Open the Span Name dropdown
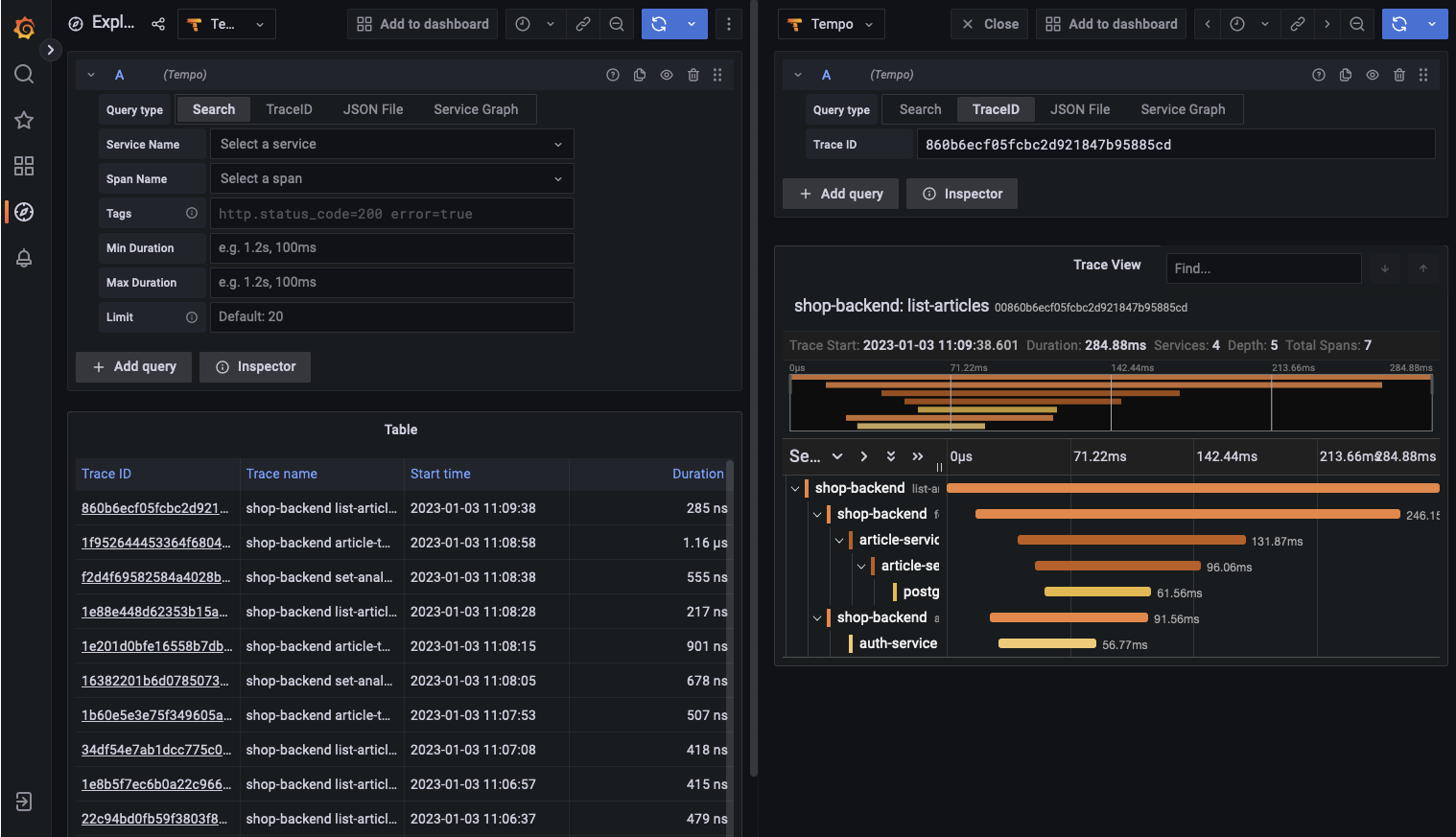 click(x=391, y=178)
